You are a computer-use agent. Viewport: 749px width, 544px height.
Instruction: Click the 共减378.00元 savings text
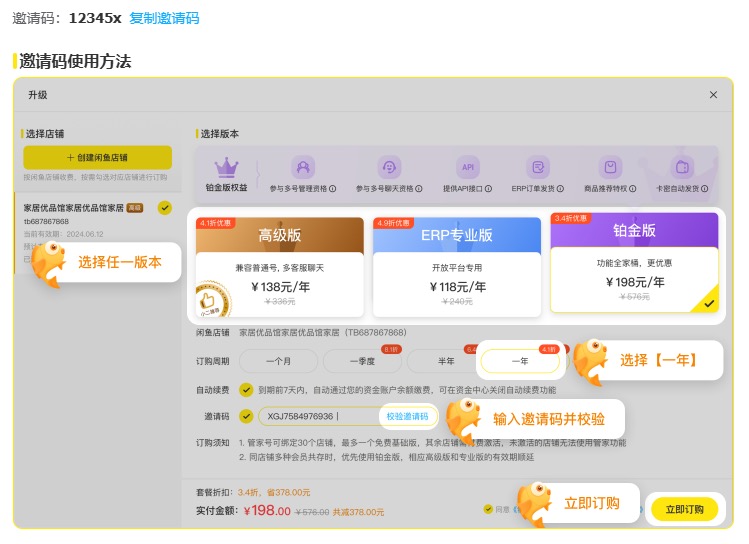pos(358,512)
